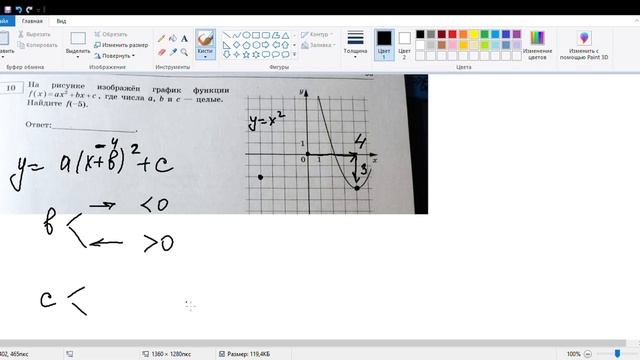The image size is (640, 360).
Task: Activate Color 2 (Цвет 2) selector
Action: coord(404,45)
